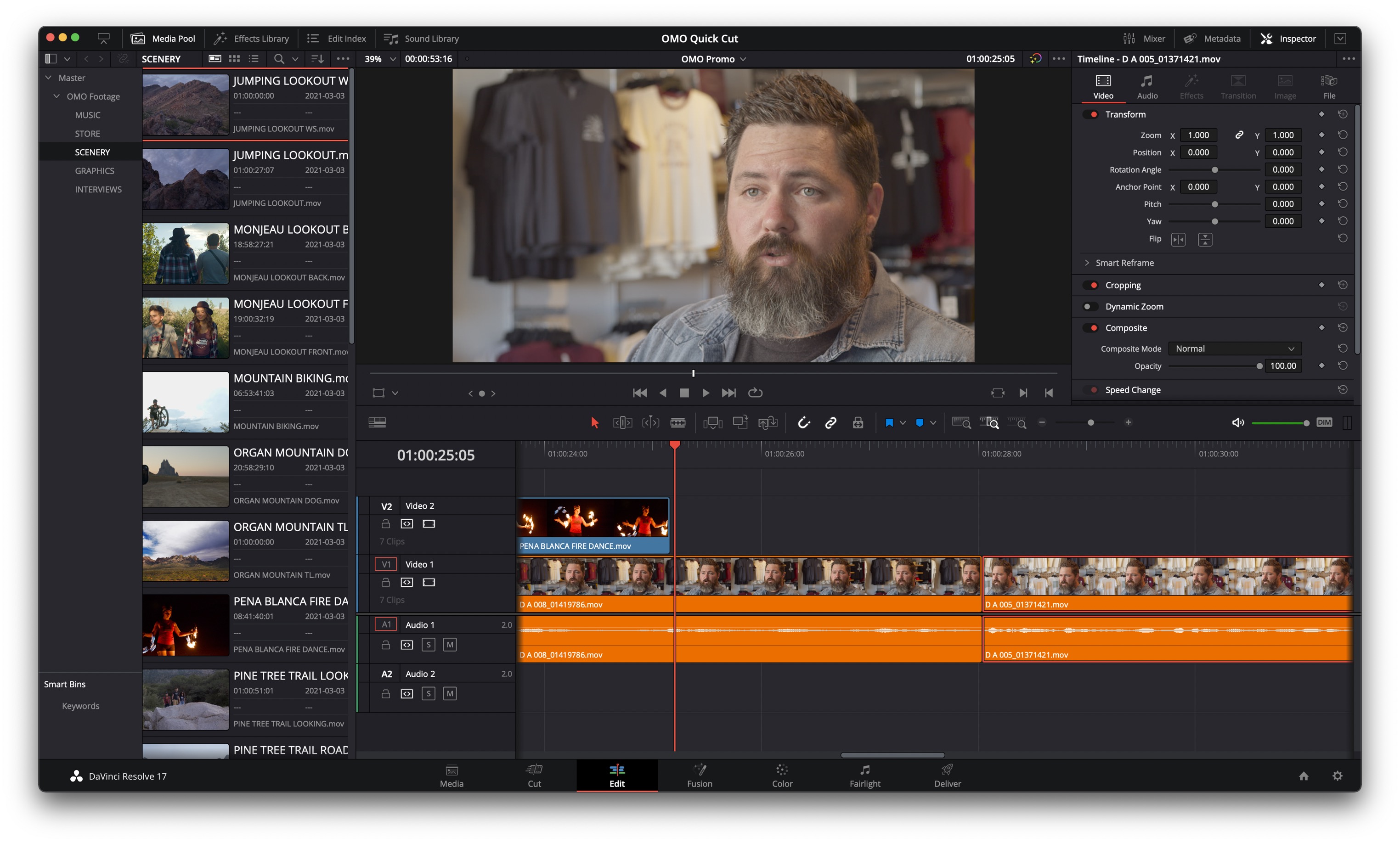Click the timeline zoom-in plus button
The width and height of the screenshot is (1400, 843).
[1129, 422]
